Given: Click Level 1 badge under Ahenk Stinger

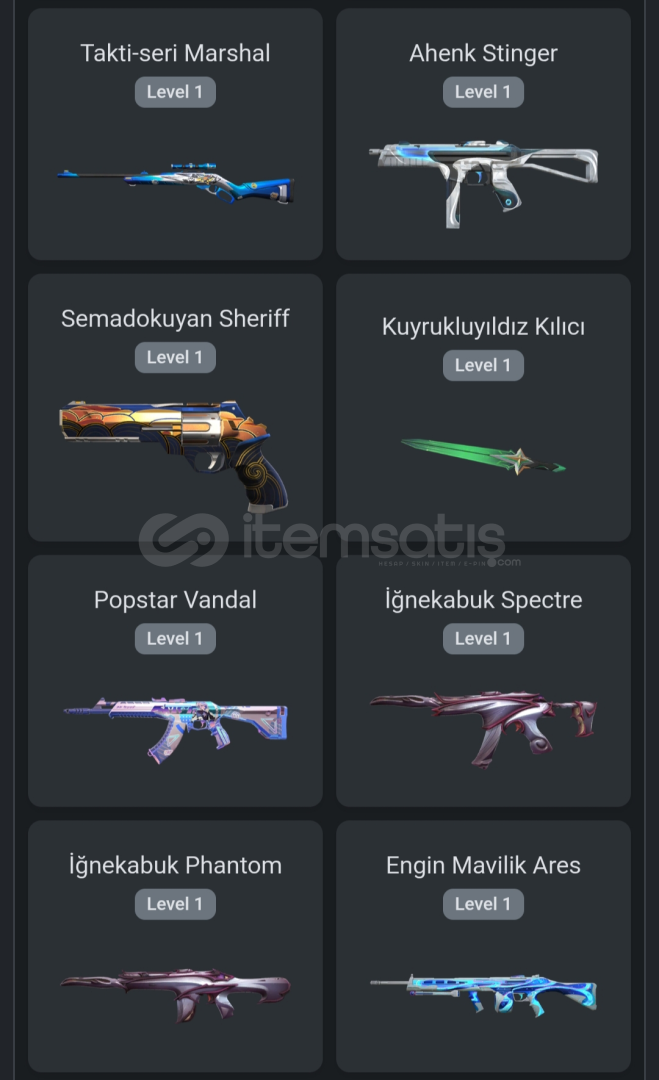Looking at the screenshot, I should 483,92.
